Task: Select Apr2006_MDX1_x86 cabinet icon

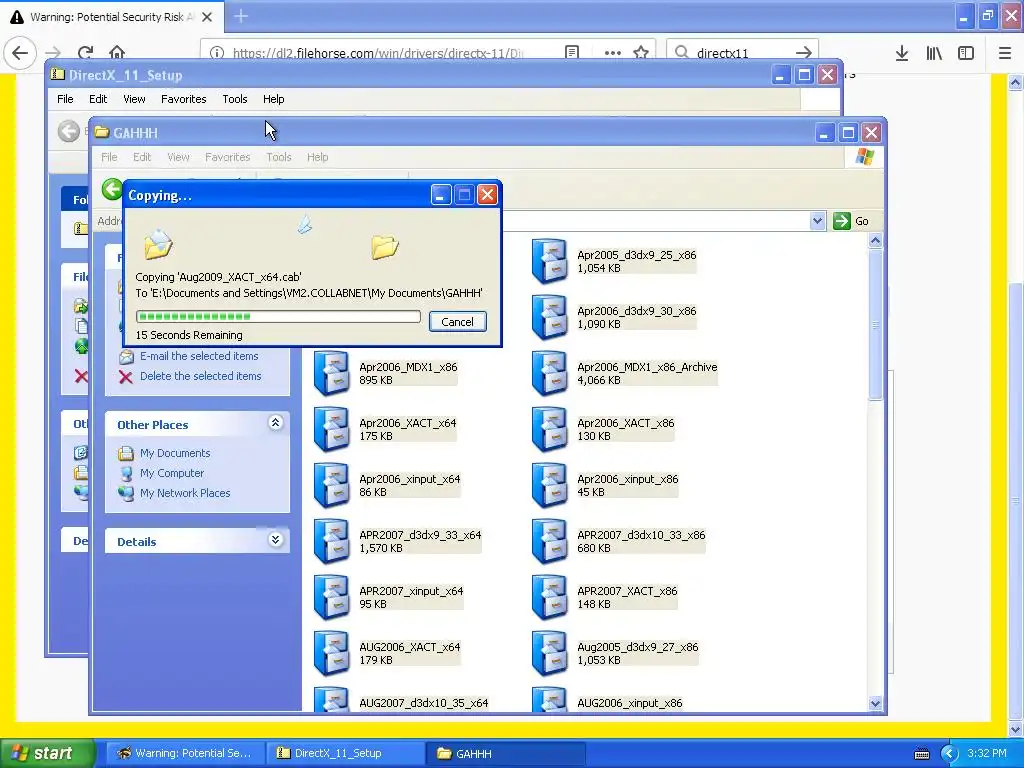Action: (332, 374)
